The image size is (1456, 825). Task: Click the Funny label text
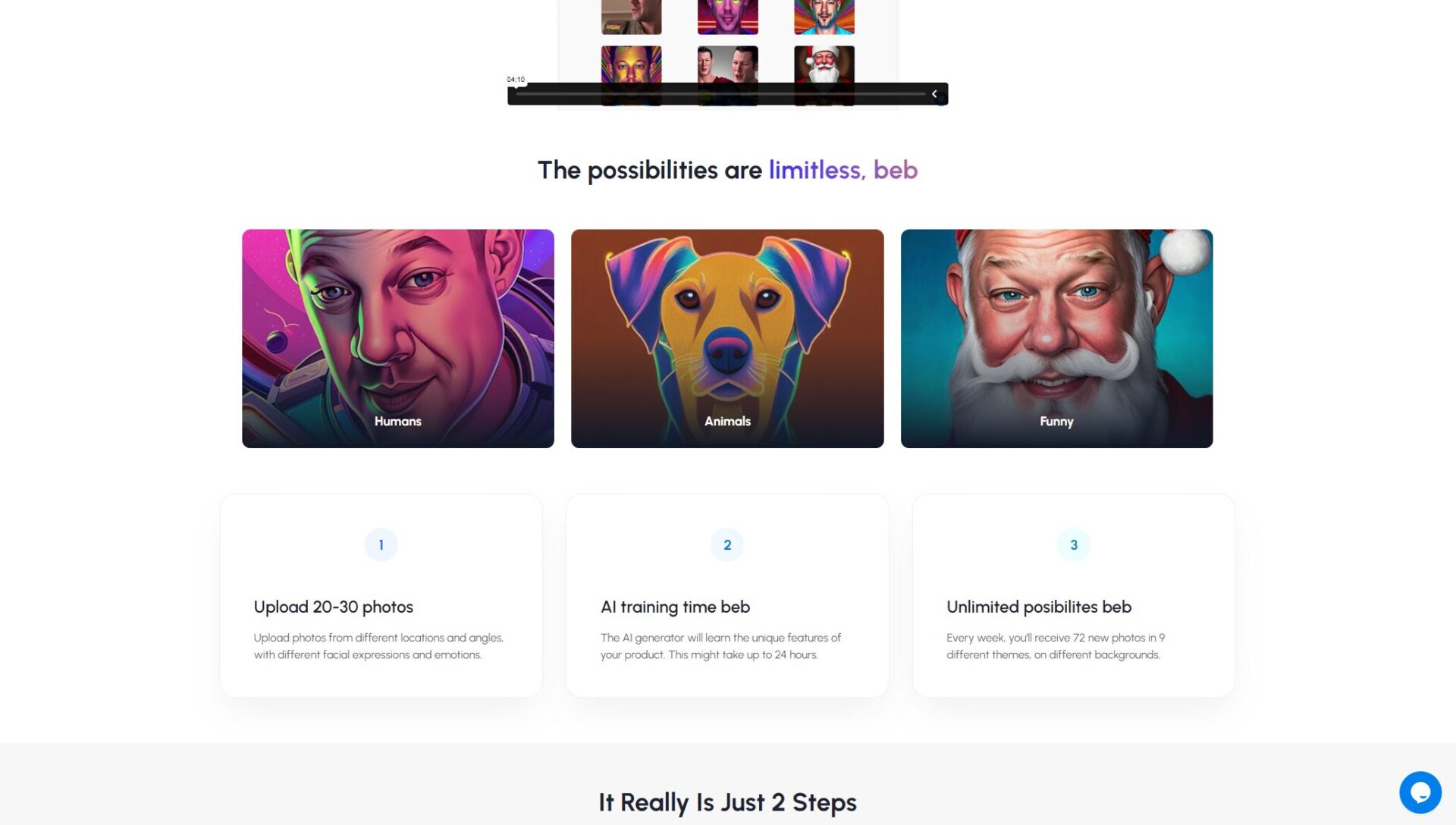click(1056, 422)
